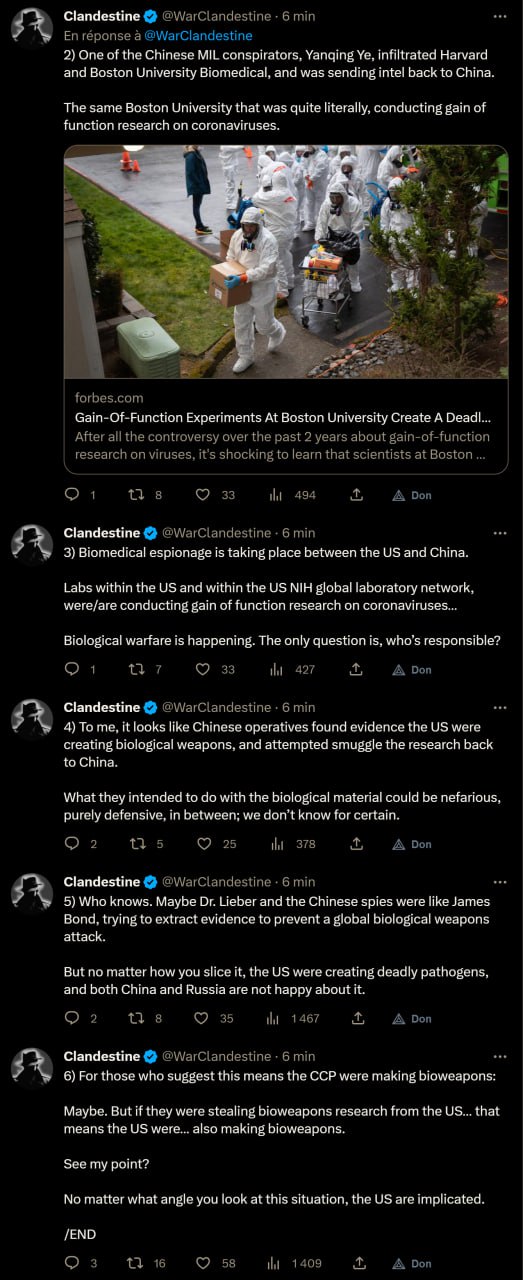
Task: Open three-dot menu on tweet 3
Action: [500, 533]
